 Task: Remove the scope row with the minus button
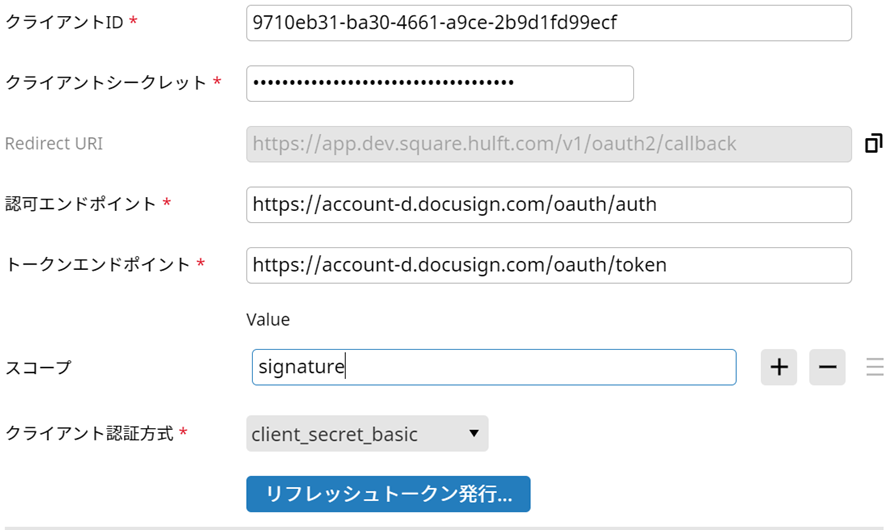827,367
